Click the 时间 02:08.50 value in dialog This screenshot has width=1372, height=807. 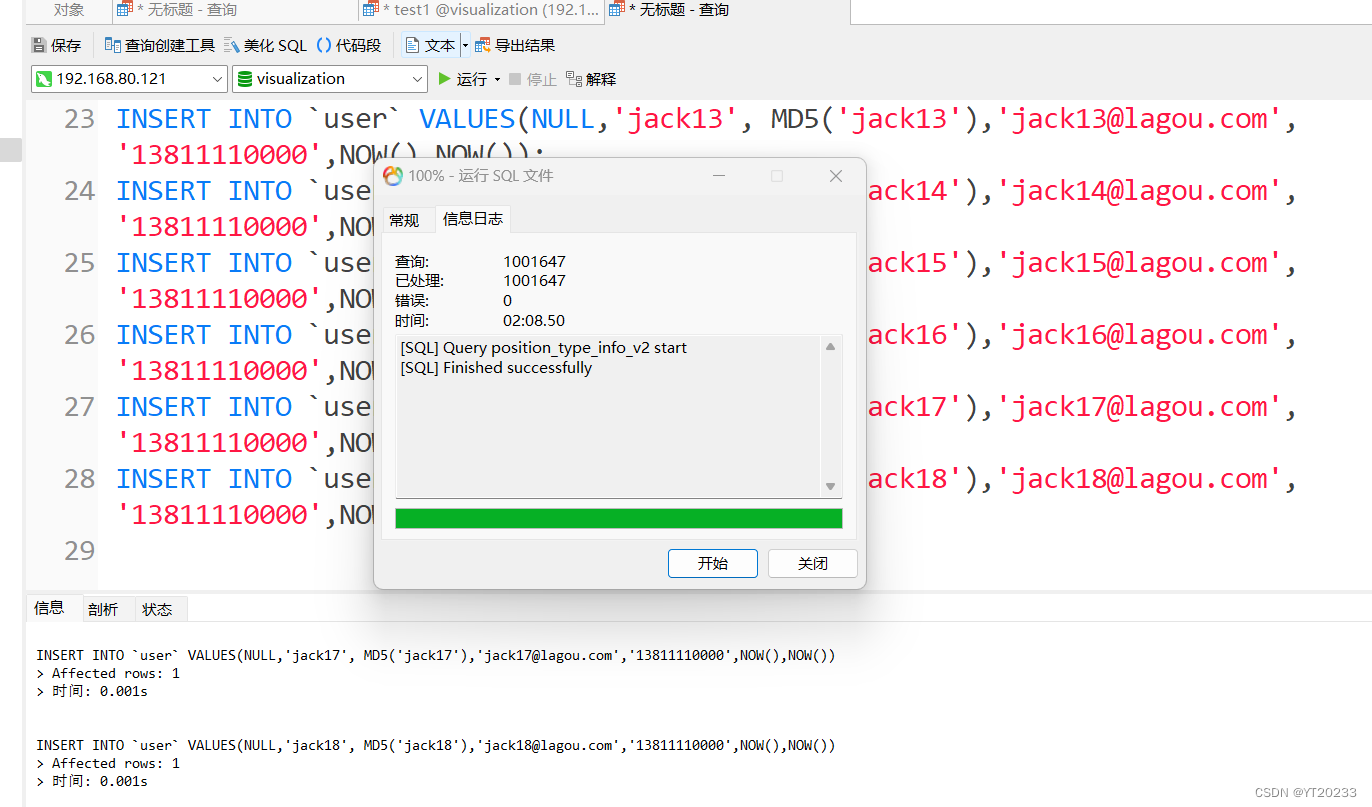tap(534, 321)
